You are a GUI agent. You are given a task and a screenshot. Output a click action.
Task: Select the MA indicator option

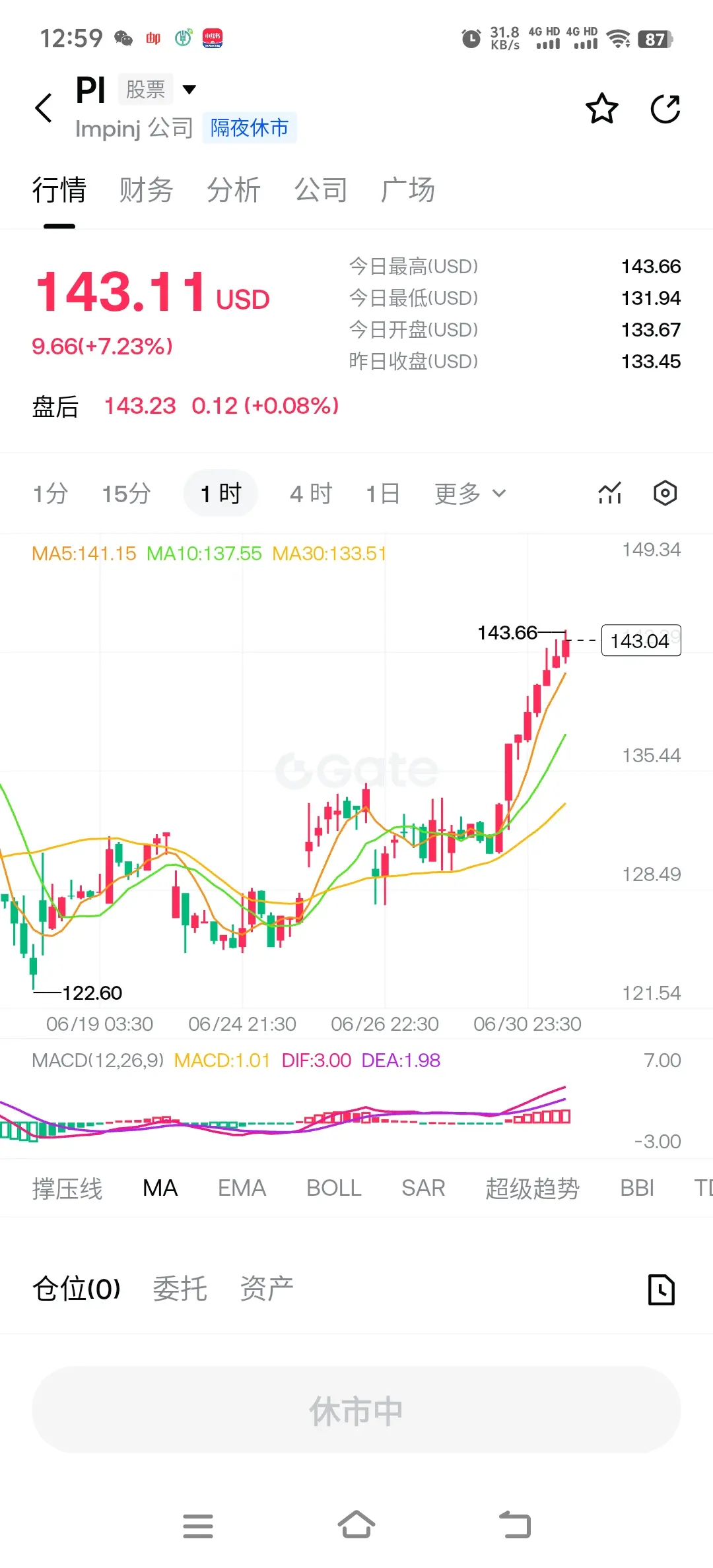click(160, 1188)
